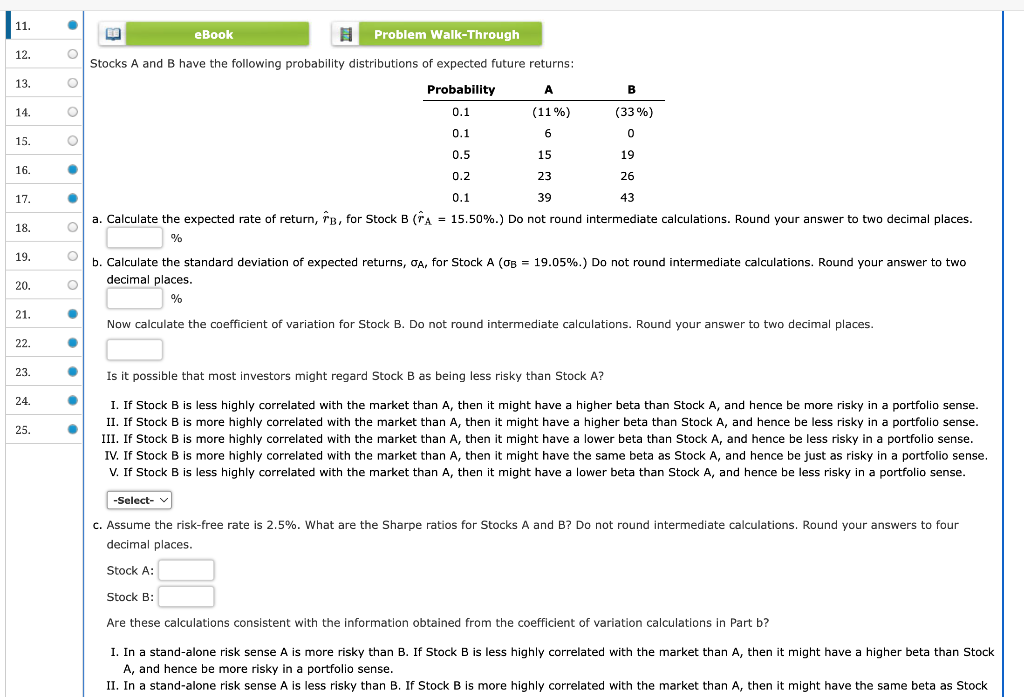Click the hollow status circle beside question 12
This screenshot has width=1024, height=697.
coord(70,53)
